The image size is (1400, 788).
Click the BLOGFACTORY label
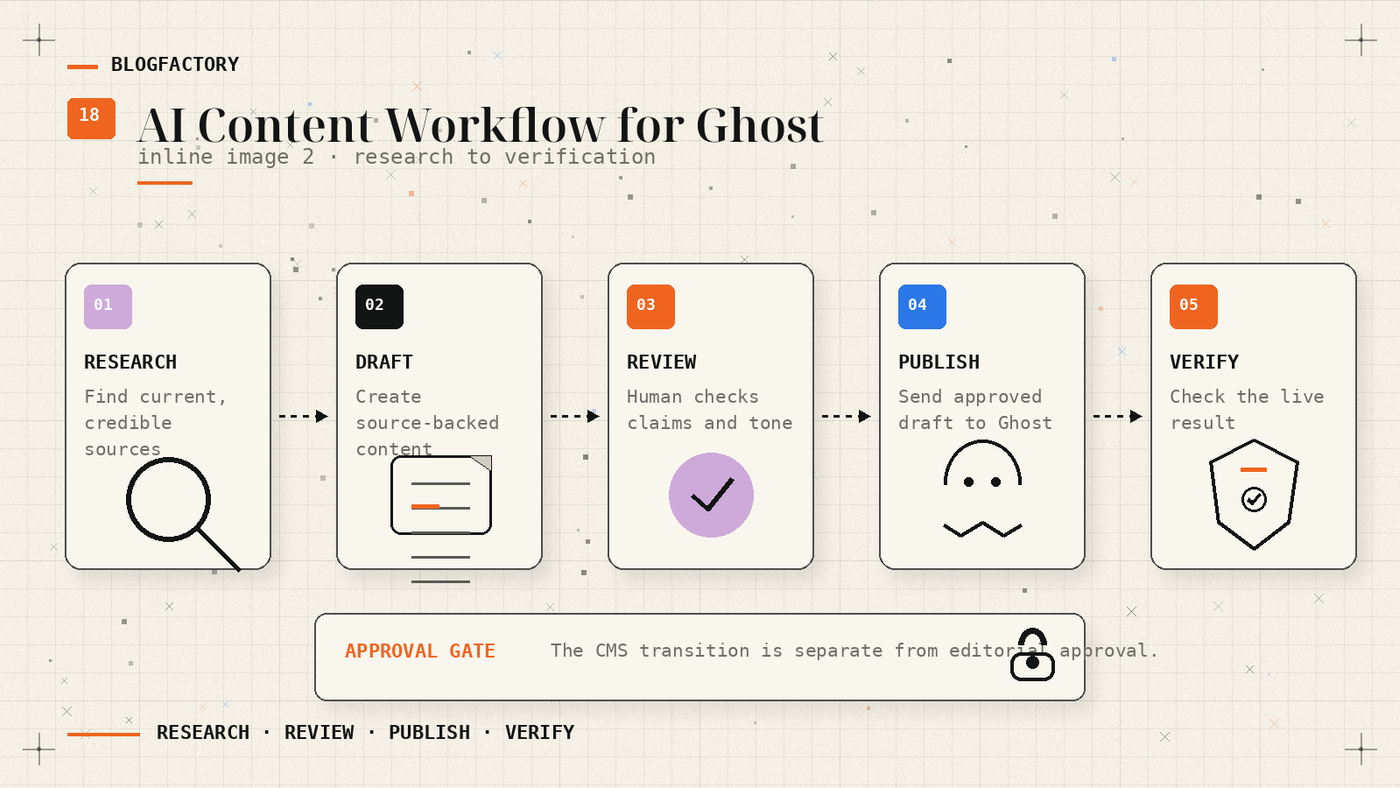(x=175, y=65)
